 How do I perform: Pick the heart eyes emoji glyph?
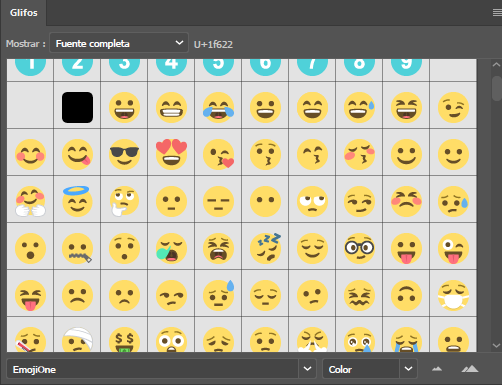171,154
